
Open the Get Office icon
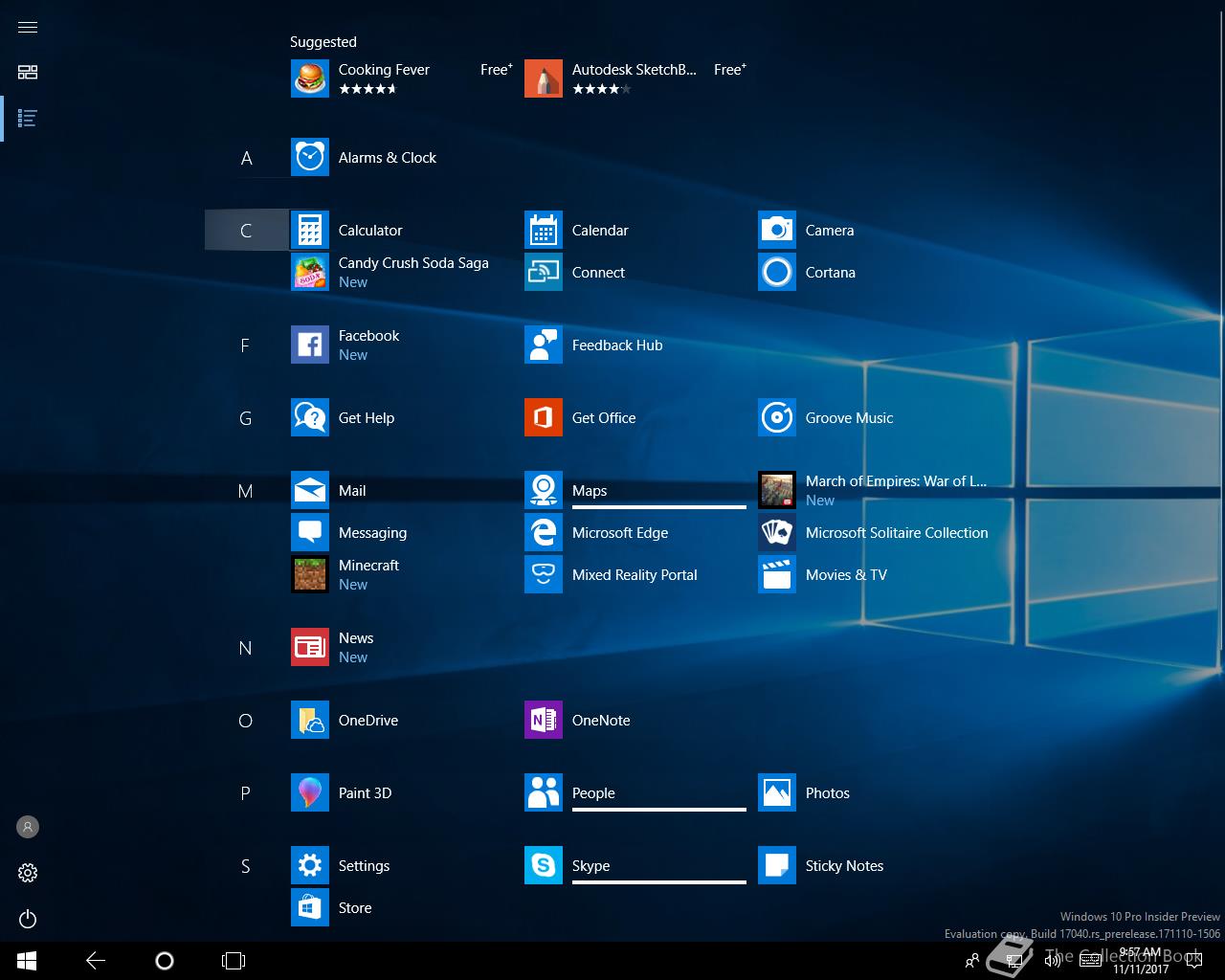coord(543,417)
